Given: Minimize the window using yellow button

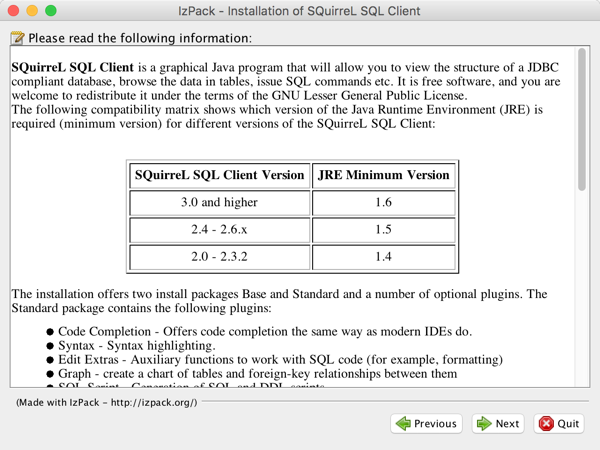Looking at the screenshot, I should (x=32, y=11).
